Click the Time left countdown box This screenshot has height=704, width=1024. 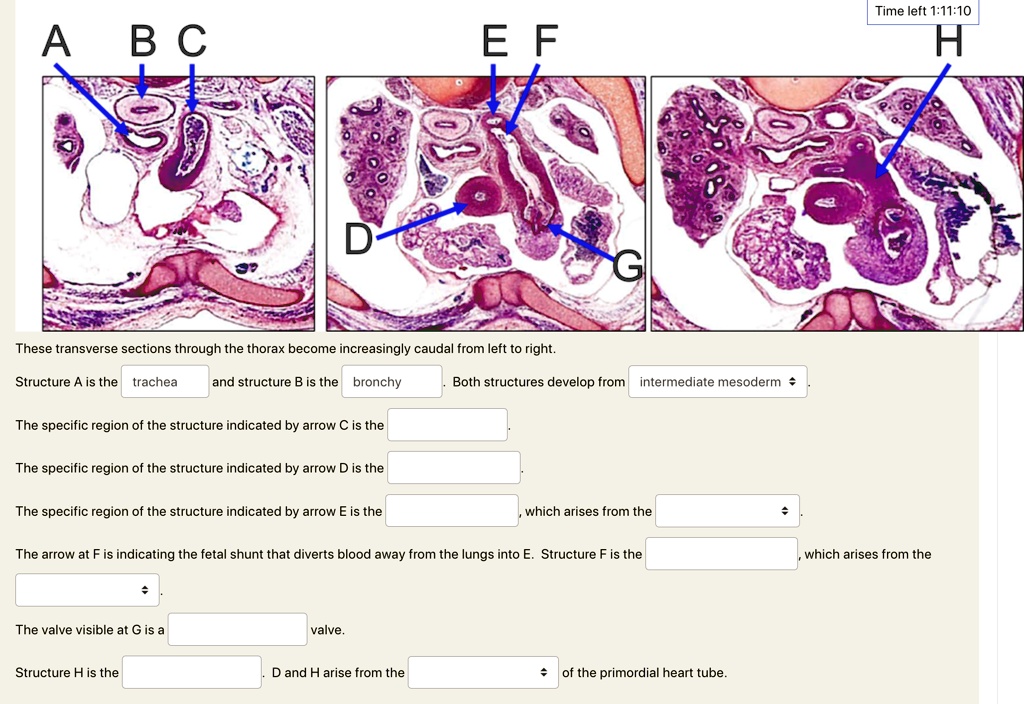click(x=923, y=11)
